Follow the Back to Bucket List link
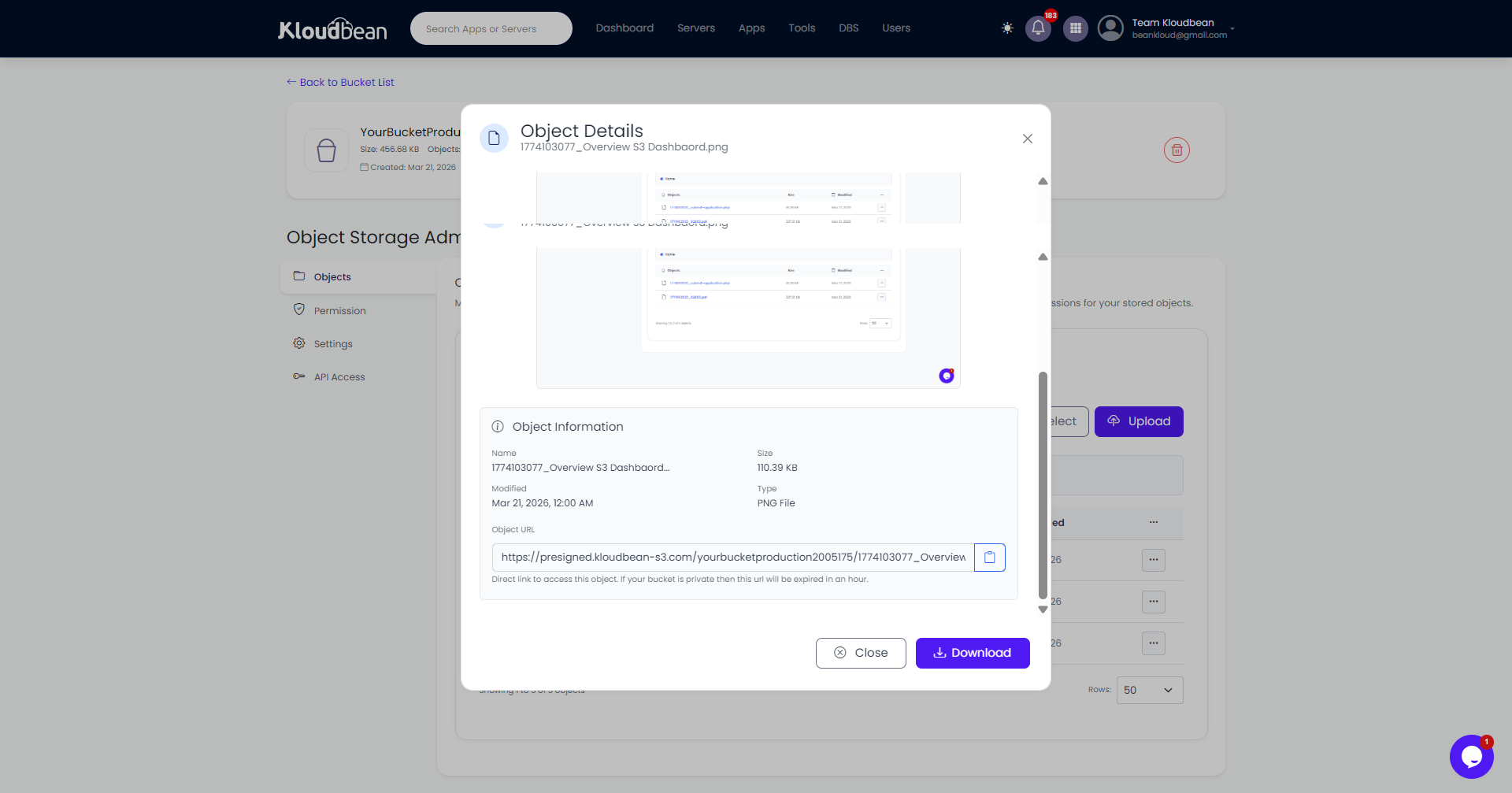Image resolution: width=1512 pixels, height=793 pixels. [339, 82]
